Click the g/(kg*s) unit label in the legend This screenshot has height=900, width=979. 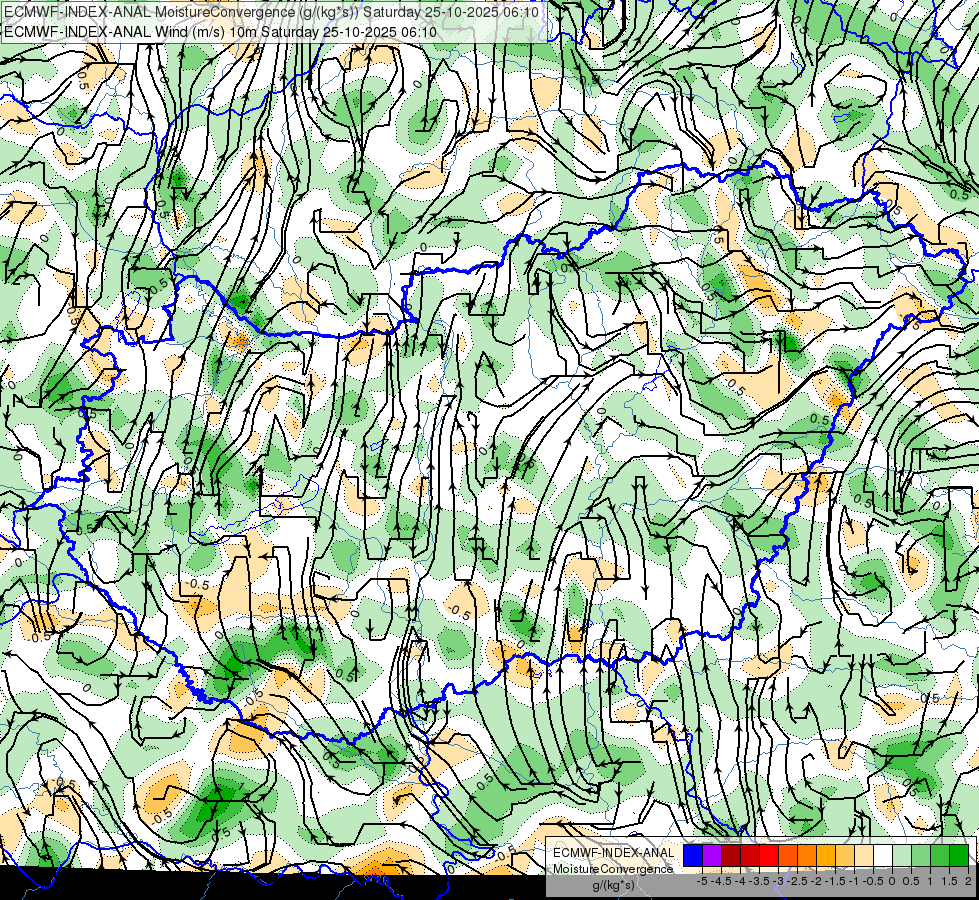pos(614,885)
